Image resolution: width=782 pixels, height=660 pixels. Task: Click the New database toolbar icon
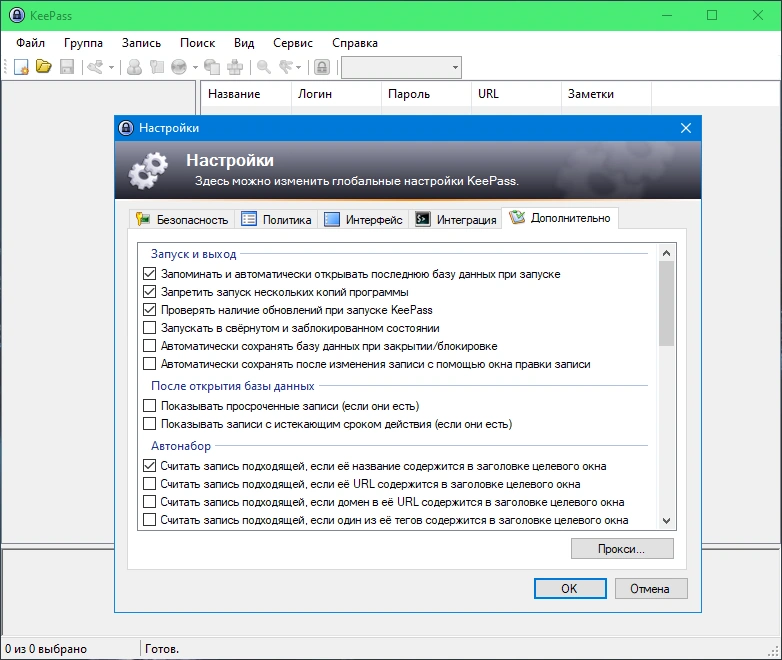21,67
